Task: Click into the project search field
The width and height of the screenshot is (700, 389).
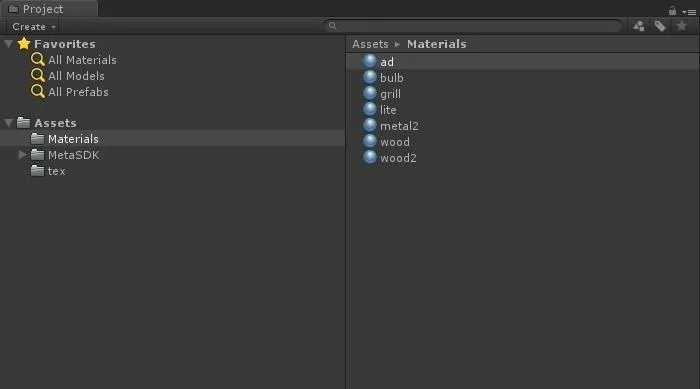Action: coord(474,26)
